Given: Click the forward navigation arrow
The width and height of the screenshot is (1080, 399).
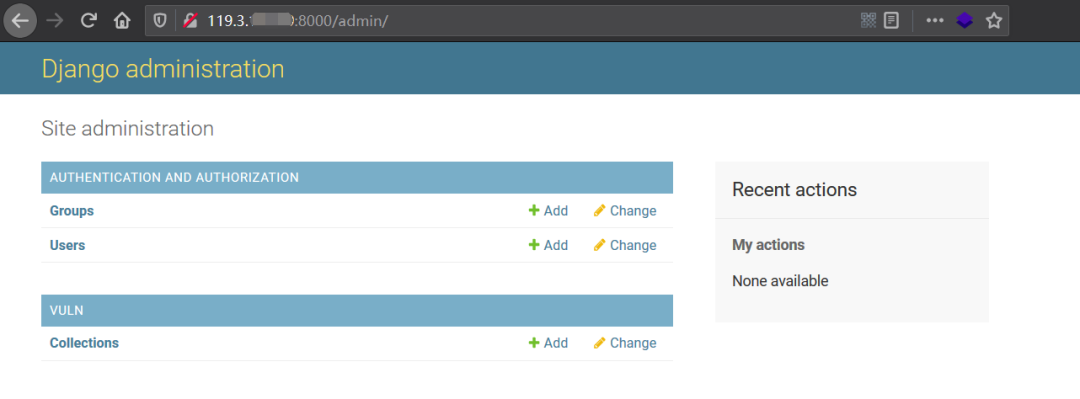Looking at the screenshot, I should [54, 21].
